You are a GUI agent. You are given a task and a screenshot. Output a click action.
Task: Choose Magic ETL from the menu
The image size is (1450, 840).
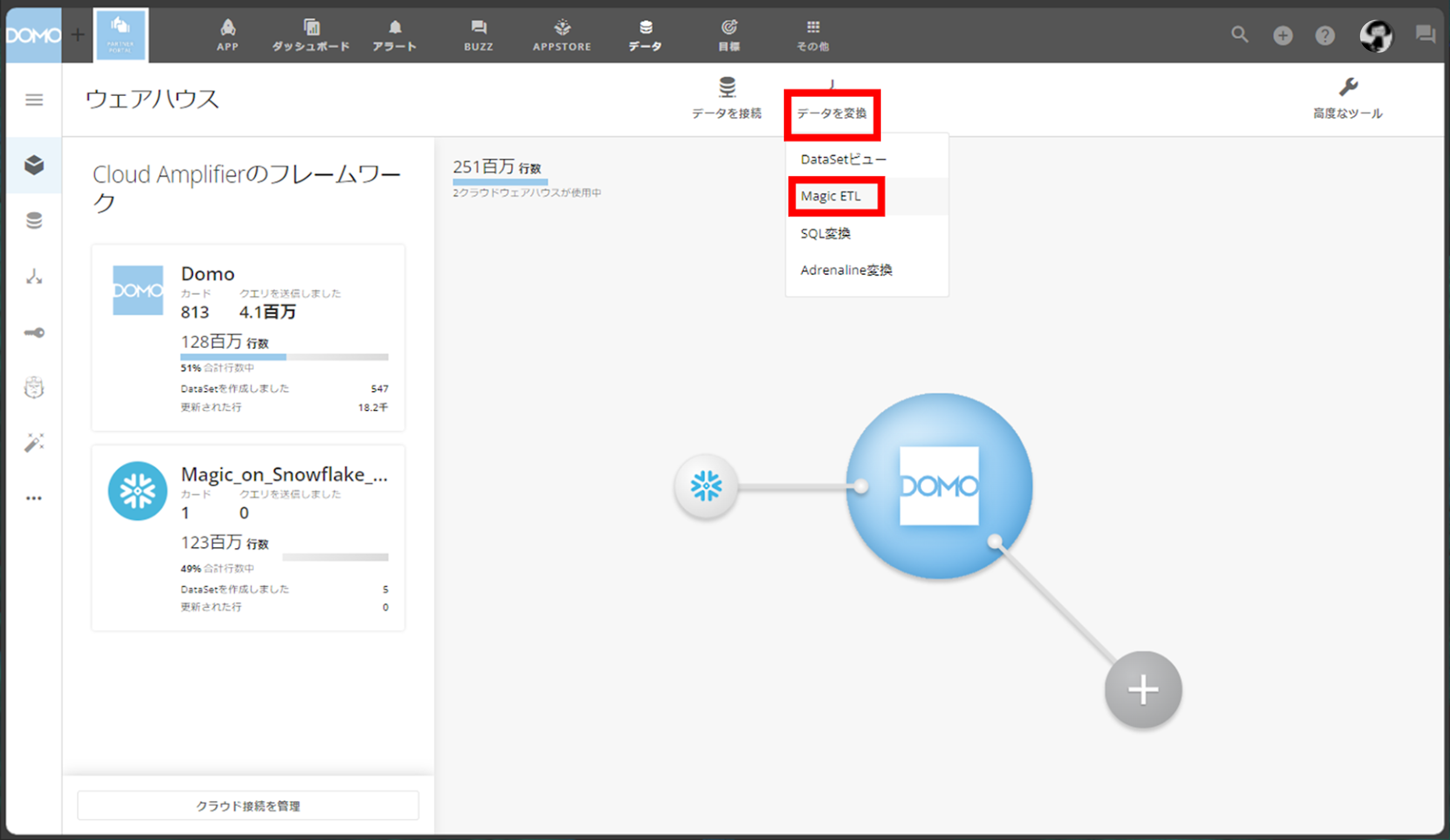[867, 196]
